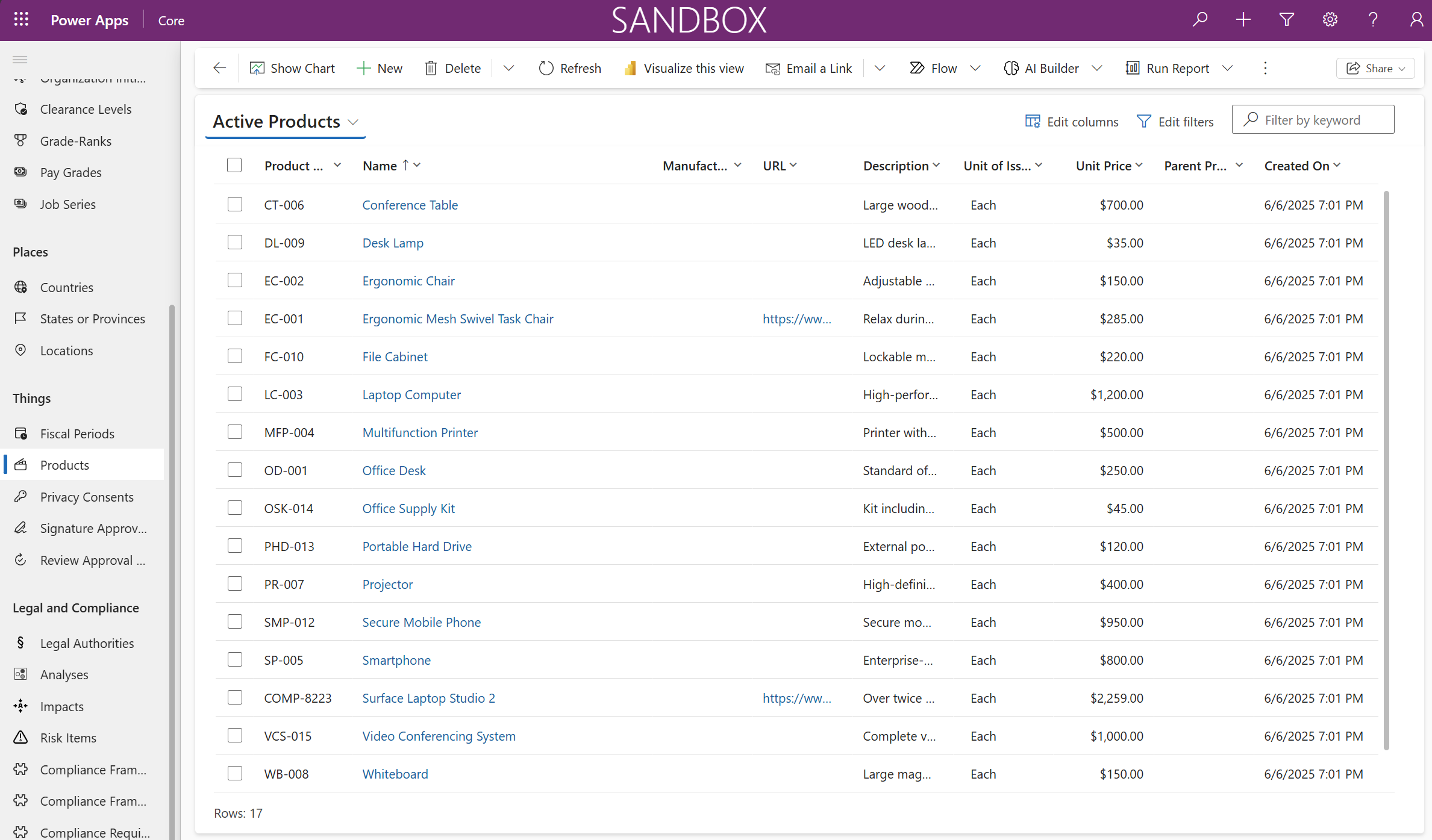Open the app launcher waffle icon
The height and width of the screenshot is (840, 1432).
click(x=21, y=20)
